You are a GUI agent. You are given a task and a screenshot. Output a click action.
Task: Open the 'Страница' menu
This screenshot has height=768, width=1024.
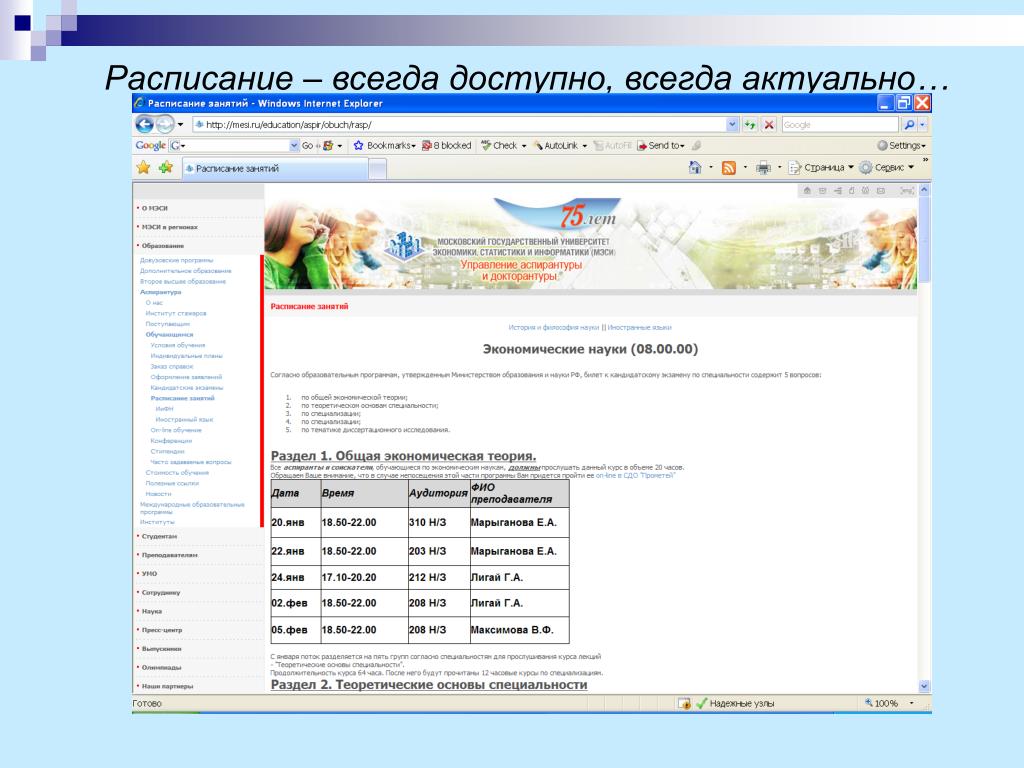821,168
